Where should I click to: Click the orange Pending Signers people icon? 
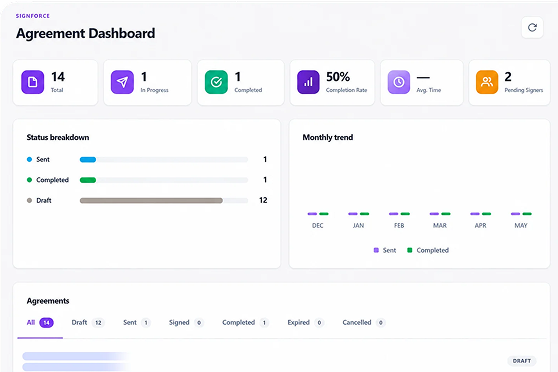[487, 82]
